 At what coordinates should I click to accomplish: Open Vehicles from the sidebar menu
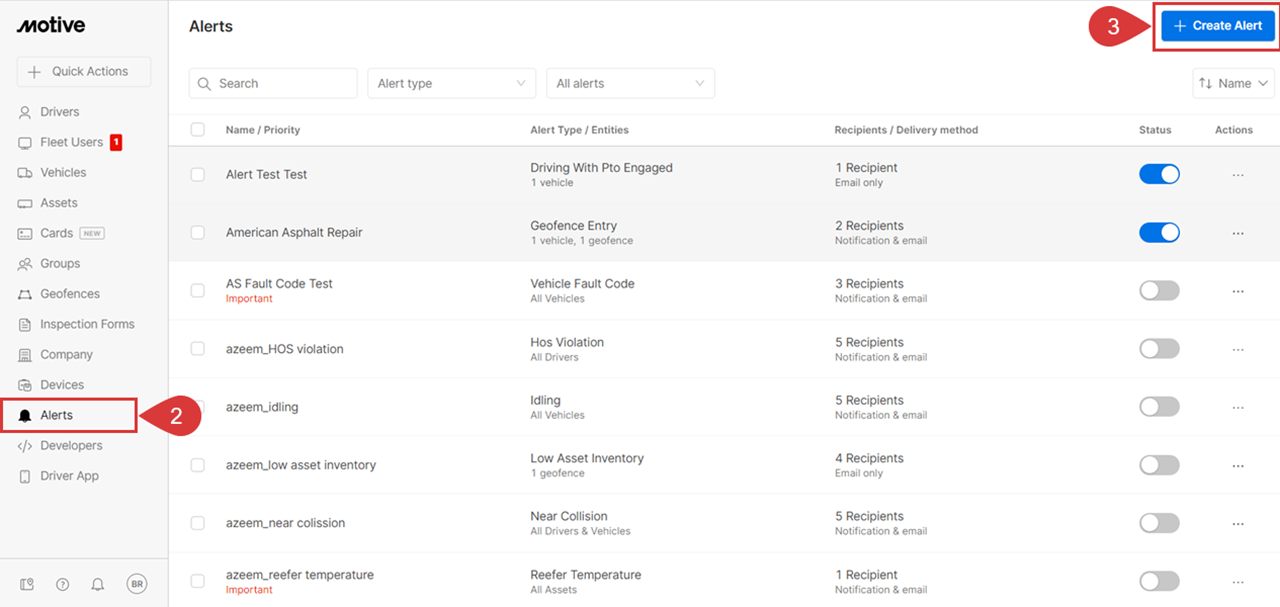point(63,172)
